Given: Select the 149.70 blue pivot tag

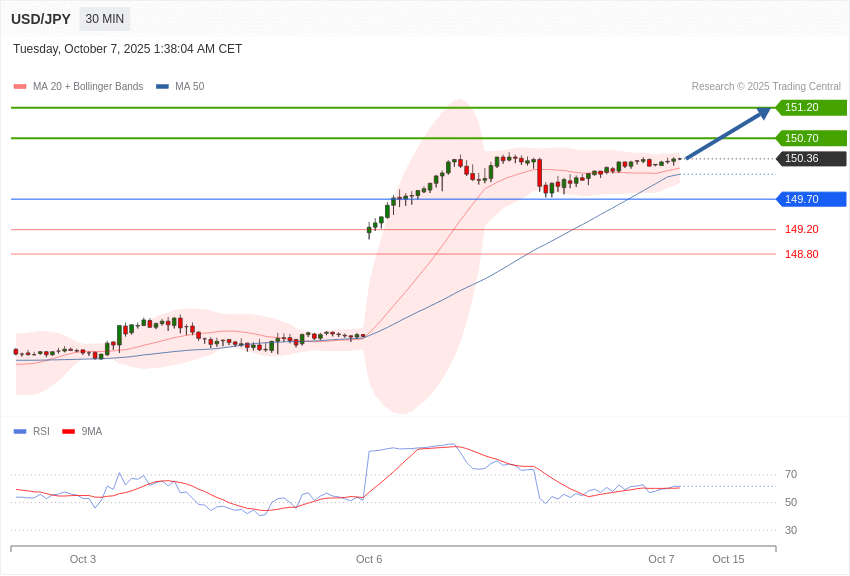Looking at the screenshot, I should tap(811, 199).
